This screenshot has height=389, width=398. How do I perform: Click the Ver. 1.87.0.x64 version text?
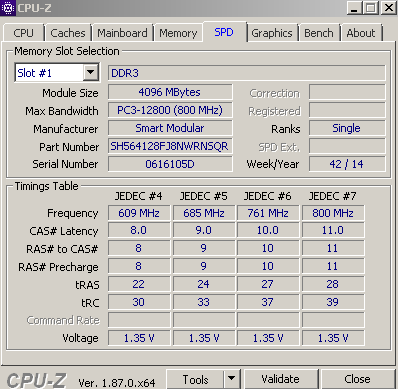117,383
